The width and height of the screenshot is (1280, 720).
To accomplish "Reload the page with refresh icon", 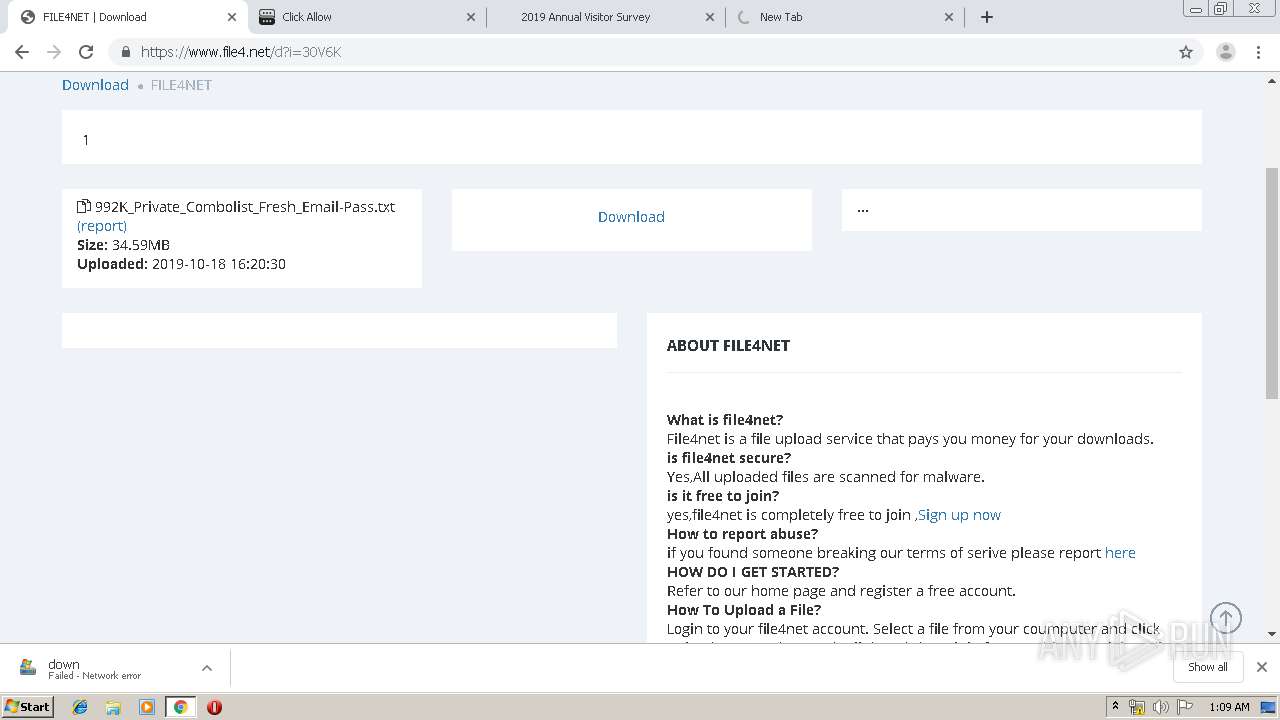I will click(86, 52).
